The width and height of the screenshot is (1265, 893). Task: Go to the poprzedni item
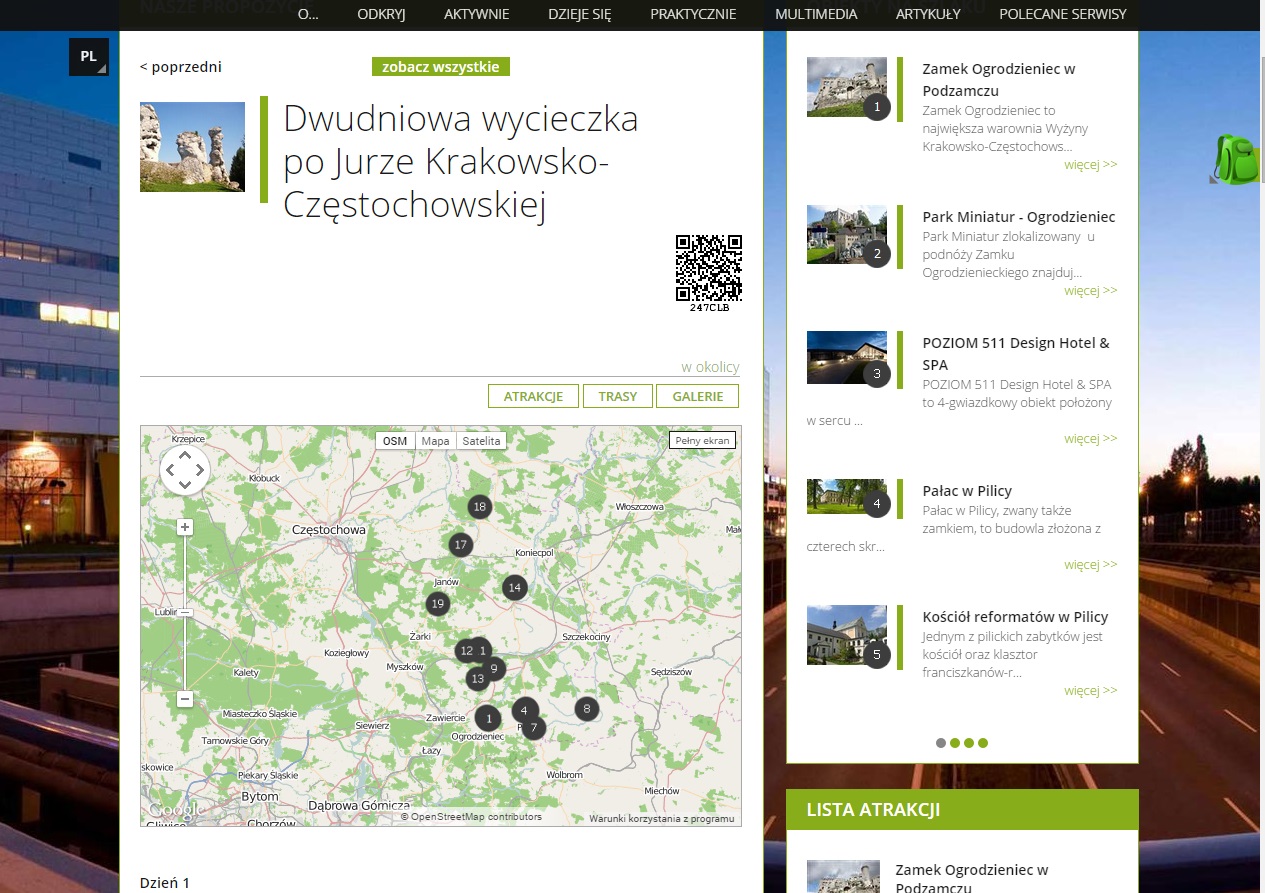tap(181, 67)
